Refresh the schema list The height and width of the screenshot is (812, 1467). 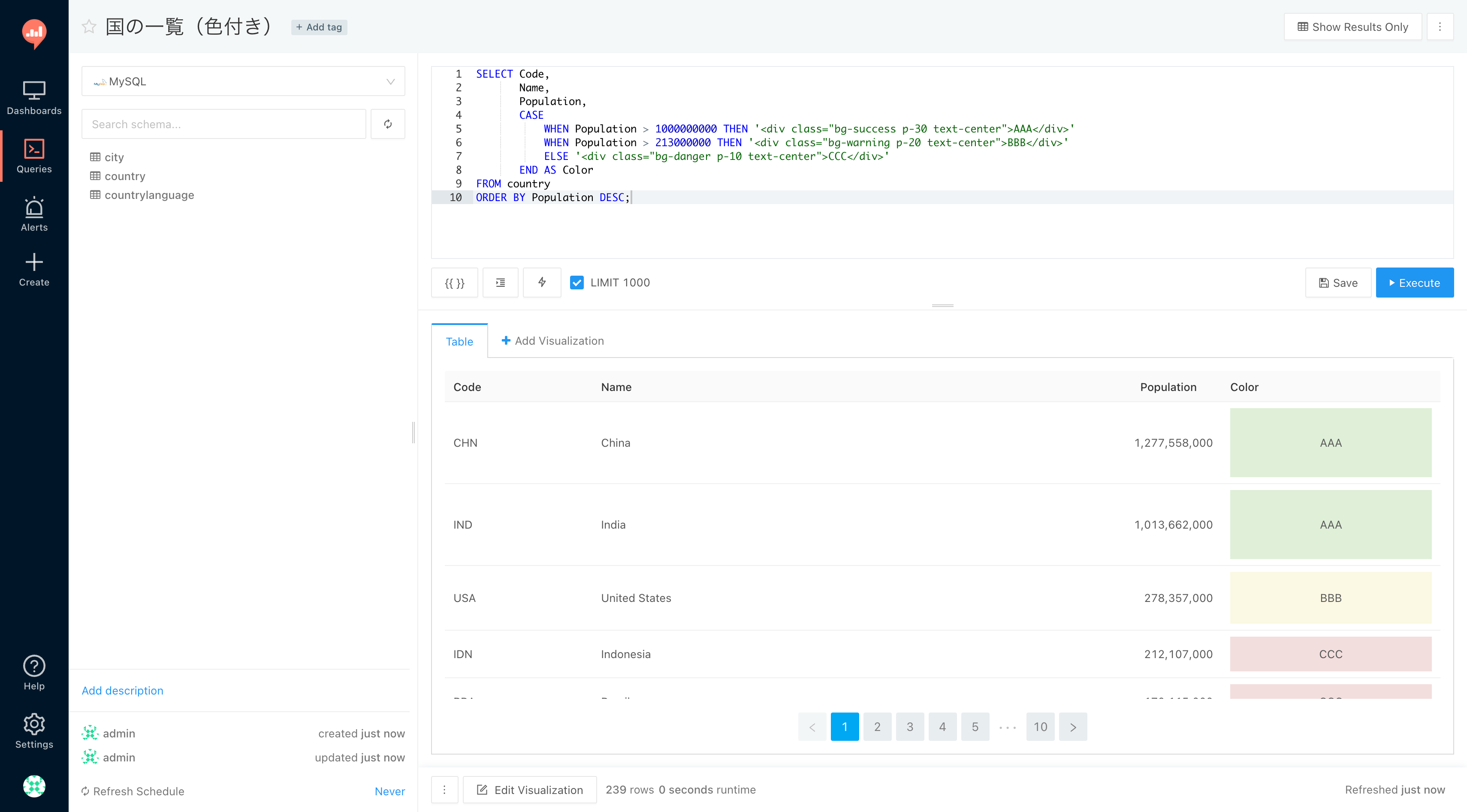(387, 124)
